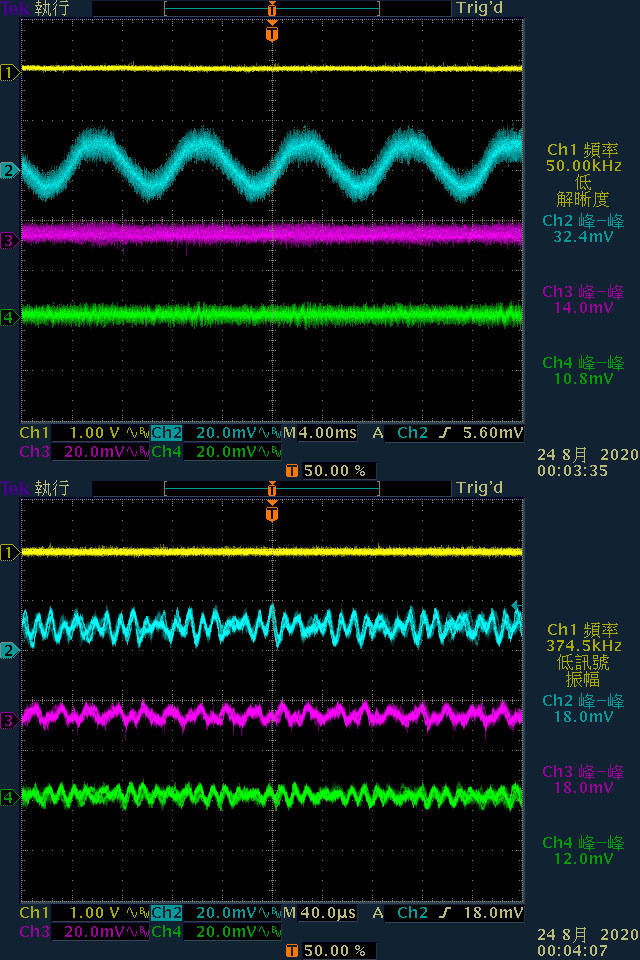Click orange trigger T marker on 40.0µs graticule
Viewport: 640px width, 960px height.
[x=272, y=511]
